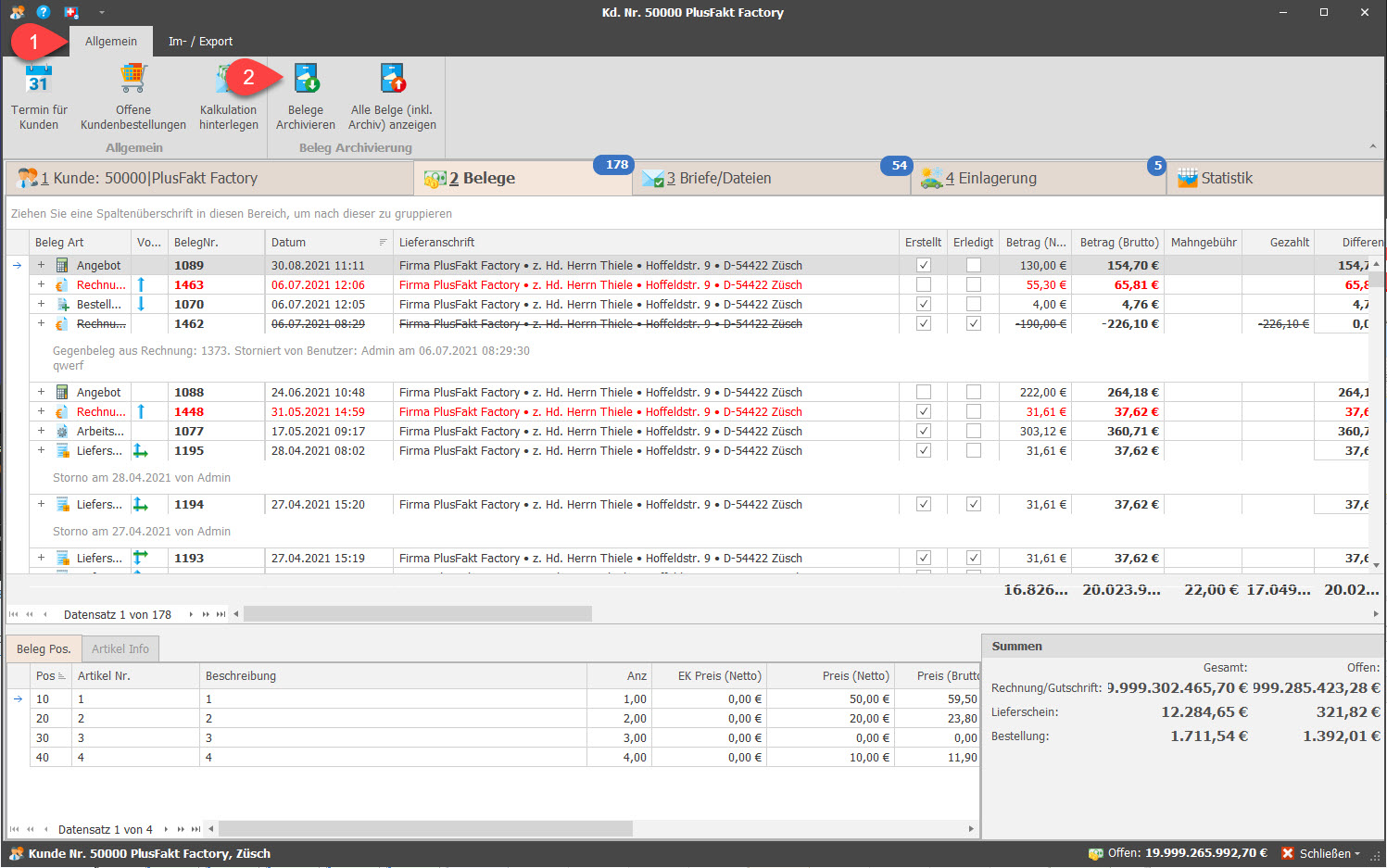The image size is (1387, 868).
Task: Go to last record in Belege navigator
Action: tap(221, 614)
